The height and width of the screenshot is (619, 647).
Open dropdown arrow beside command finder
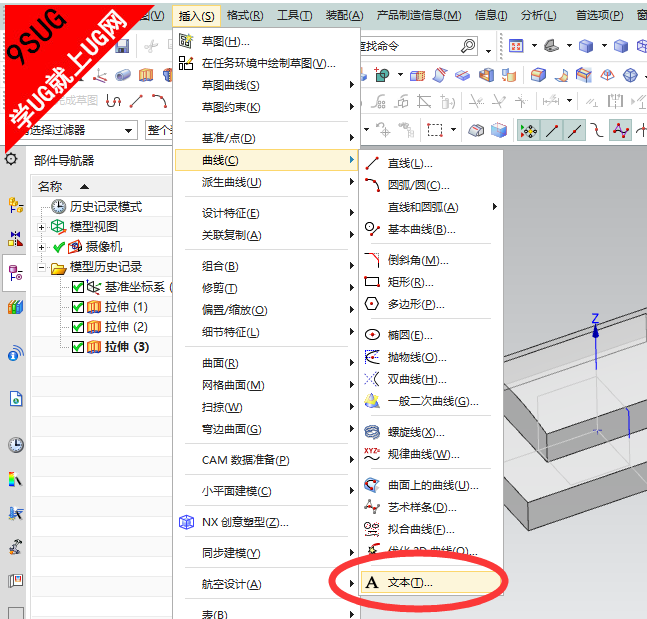click(x=489, y=51)
